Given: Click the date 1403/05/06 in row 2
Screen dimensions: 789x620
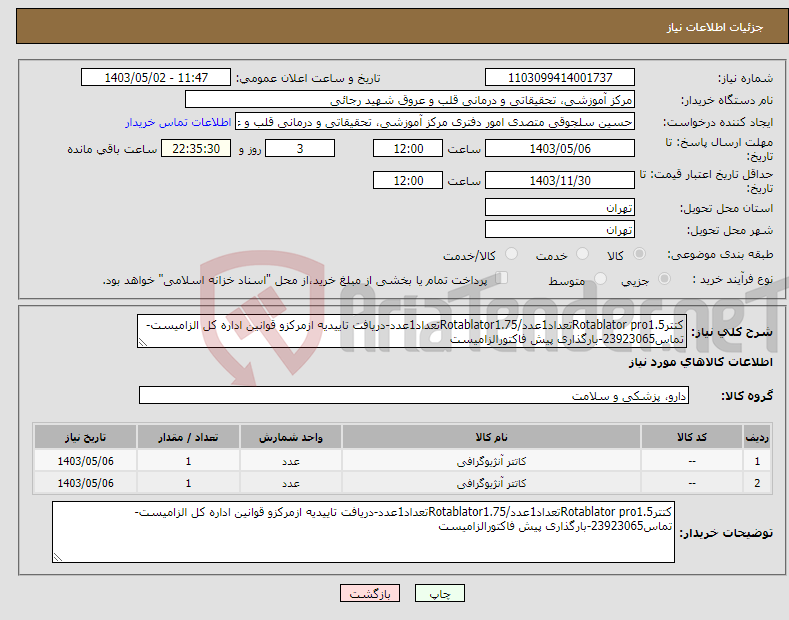Looking at the screenshot, I should (x=86, y=483).
